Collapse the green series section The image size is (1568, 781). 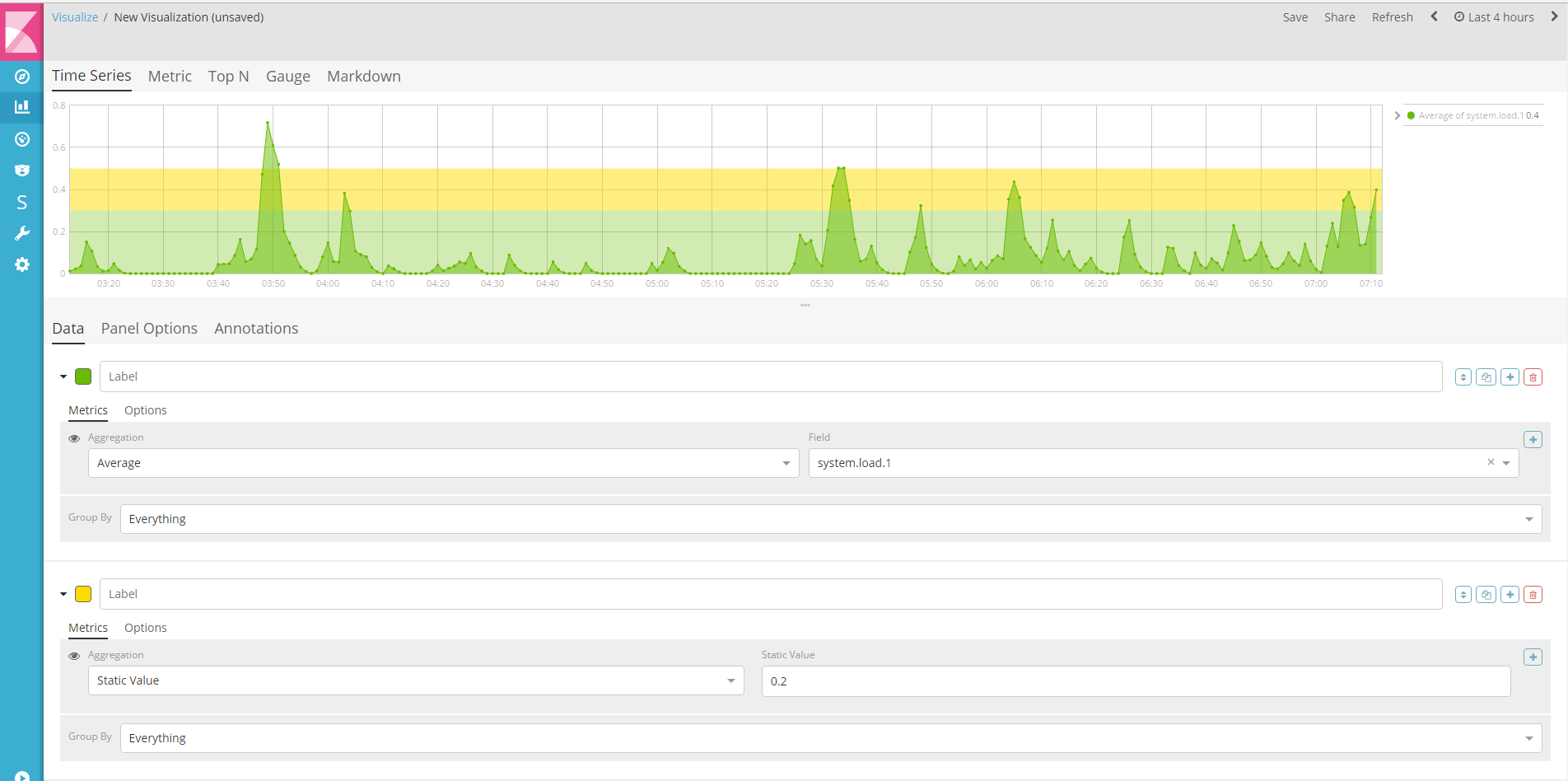click(63, 376)
